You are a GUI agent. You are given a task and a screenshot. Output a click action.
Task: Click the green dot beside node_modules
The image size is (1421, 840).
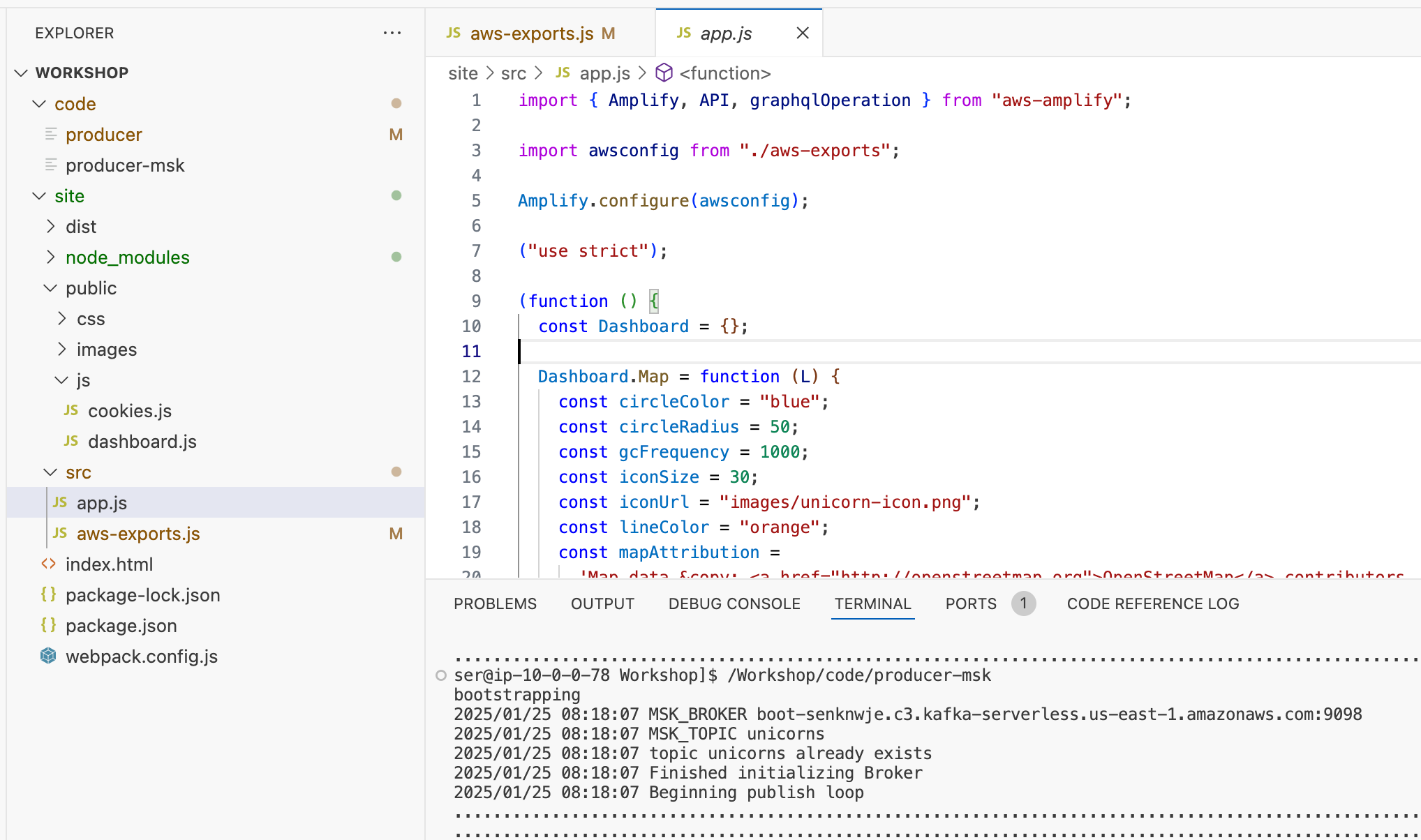(396, 257)
